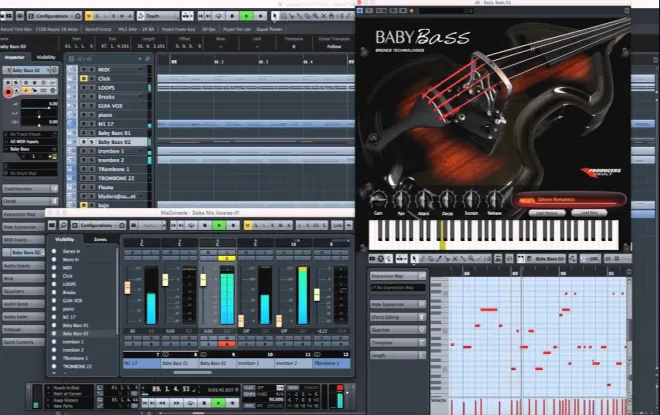Screen dimensions: 660x415
Task: Click the Baby Bass 02 channel fader handle
Action: pos(203,280)
